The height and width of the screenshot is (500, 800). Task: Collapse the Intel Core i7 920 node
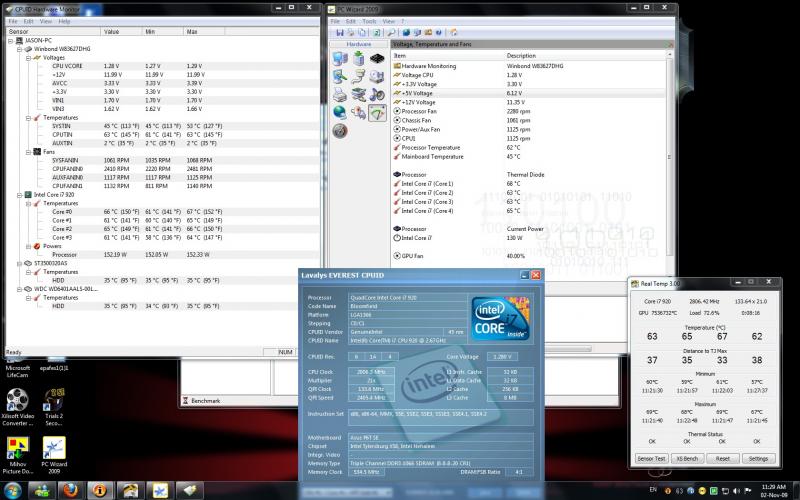(x=19, y=195)
